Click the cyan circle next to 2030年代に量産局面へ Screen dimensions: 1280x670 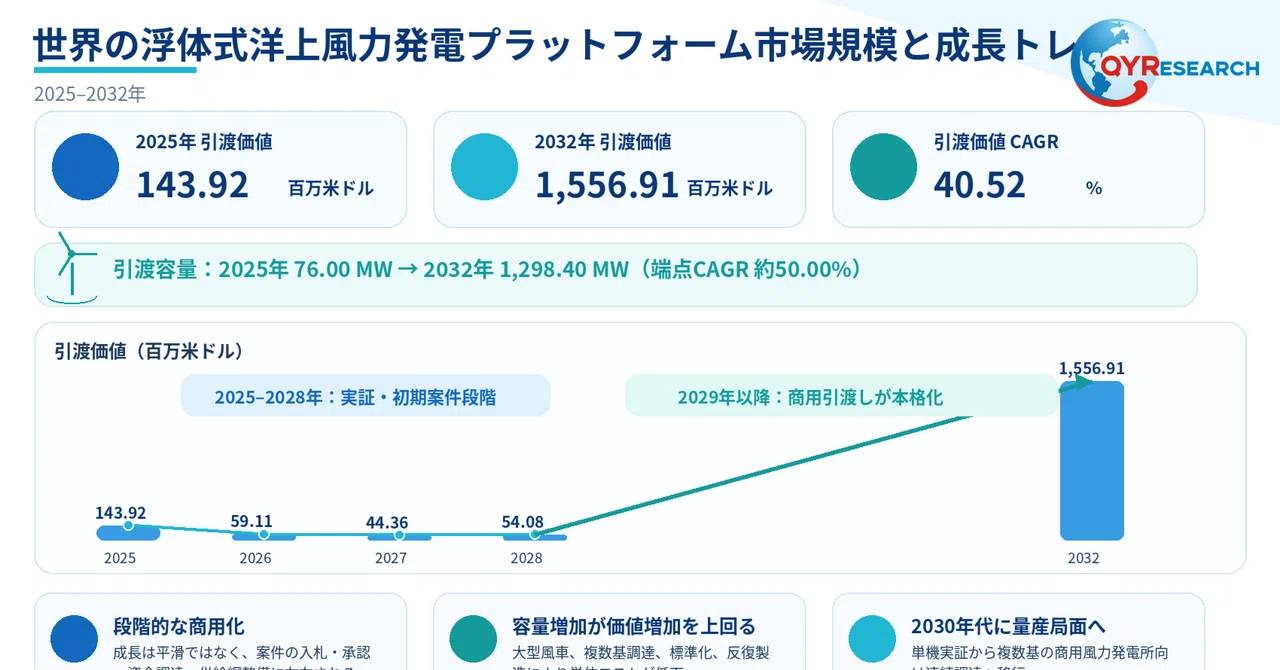point(872,640)
